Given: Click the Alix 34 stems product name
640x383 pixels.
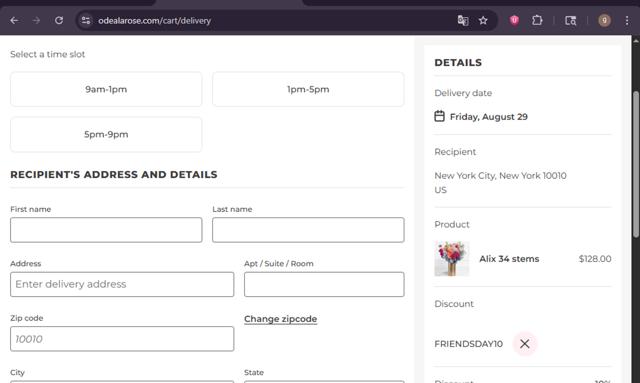Looking at the screenshot, I should 509,259.
